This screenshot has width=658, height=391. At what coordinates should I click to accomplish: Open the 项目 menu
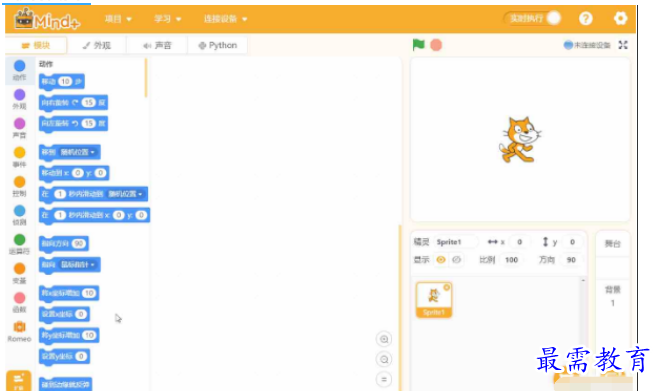[118, 19]
